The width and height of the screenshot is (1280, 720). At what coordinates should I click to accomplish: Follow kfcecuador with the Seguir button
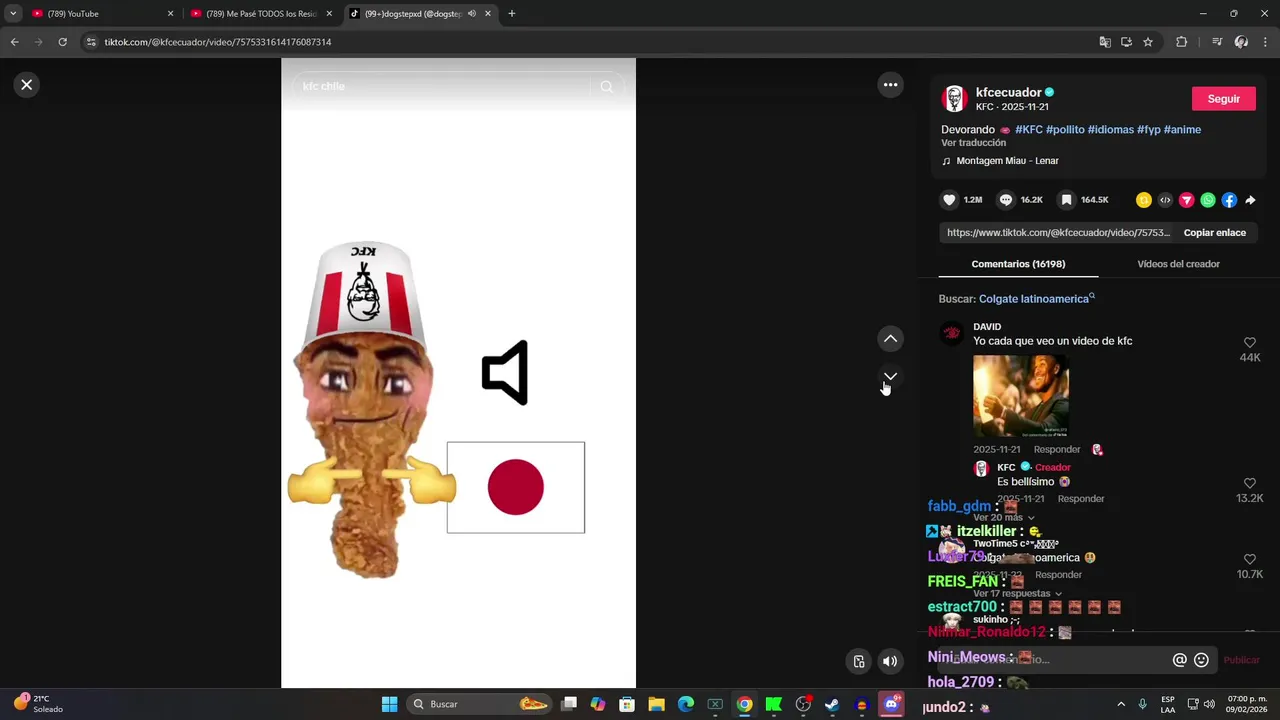coord(1224,99)
